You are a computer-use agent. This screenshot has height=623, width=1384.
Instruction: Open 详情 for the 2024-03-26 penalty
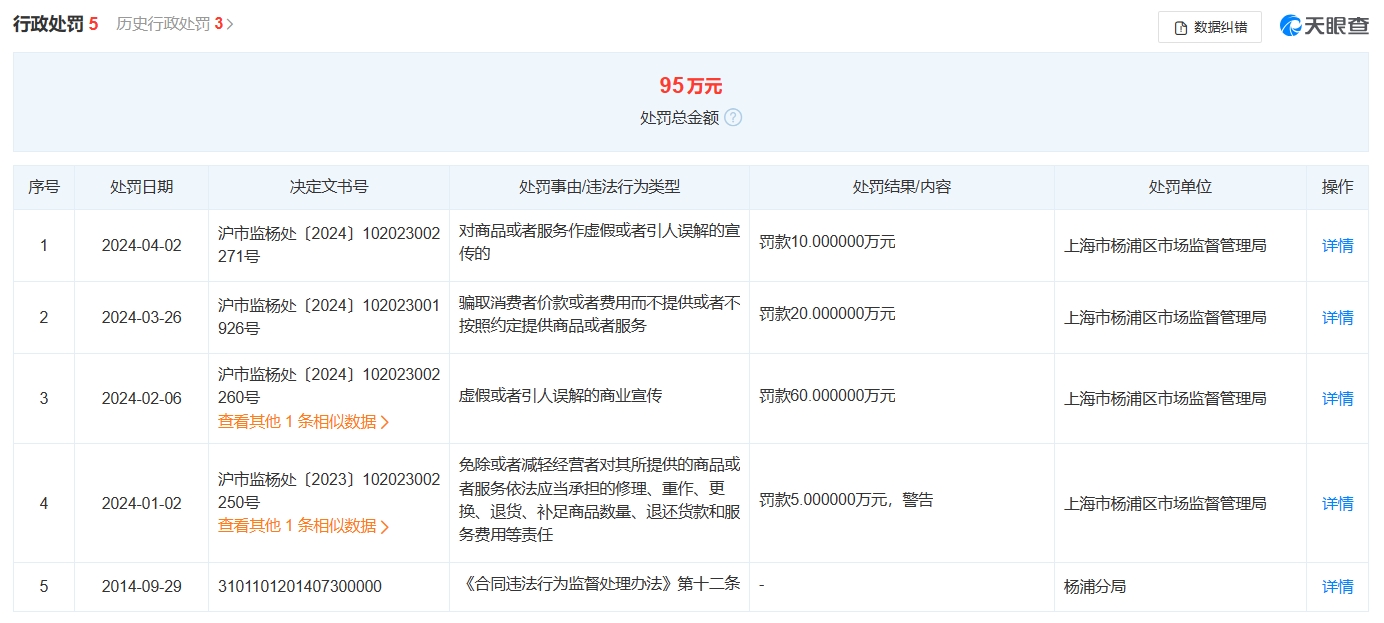tap(1338, 316)
